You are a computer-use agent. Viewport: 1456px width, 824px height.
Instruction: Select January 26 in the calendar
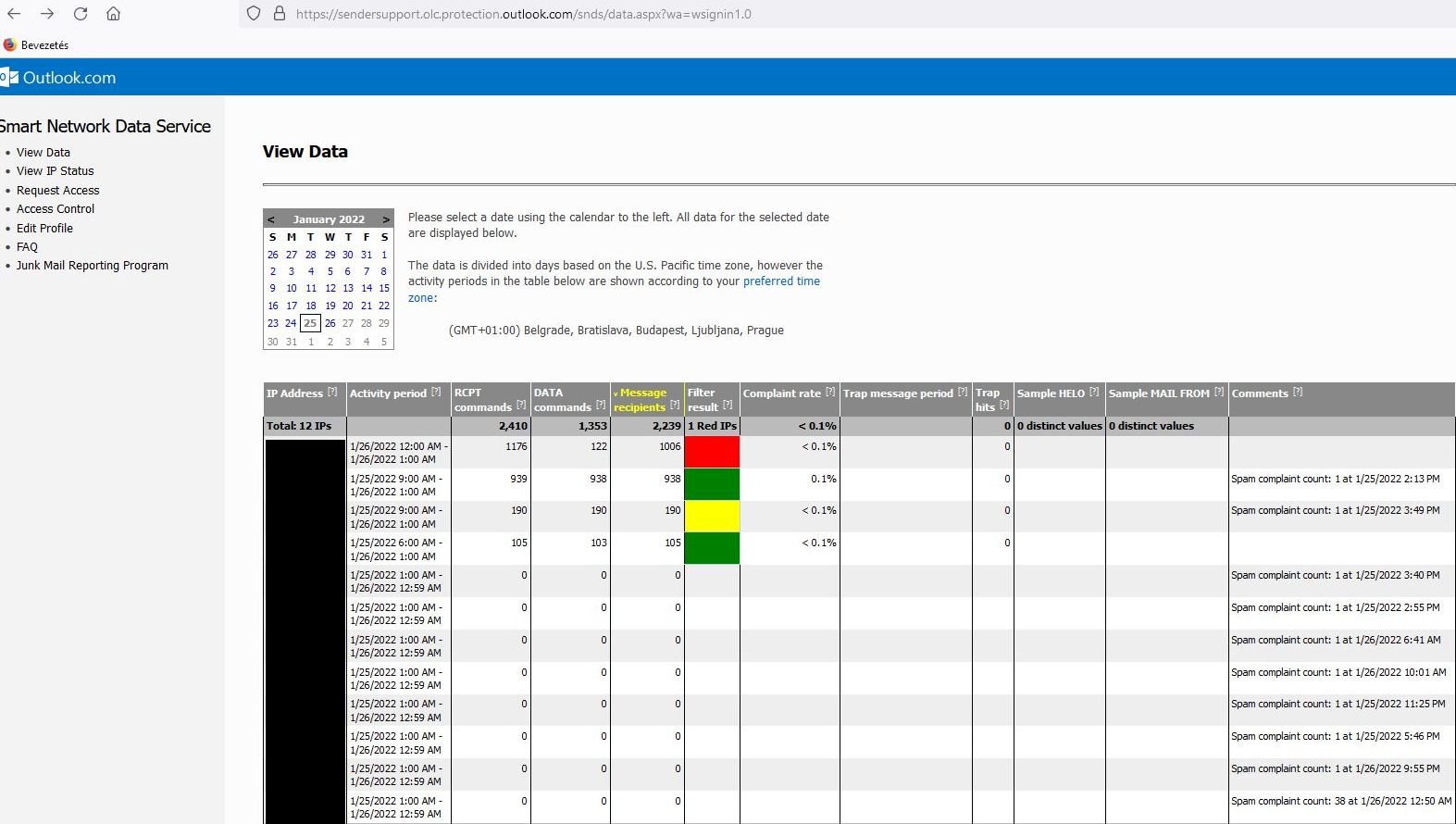tap(330, 323)
